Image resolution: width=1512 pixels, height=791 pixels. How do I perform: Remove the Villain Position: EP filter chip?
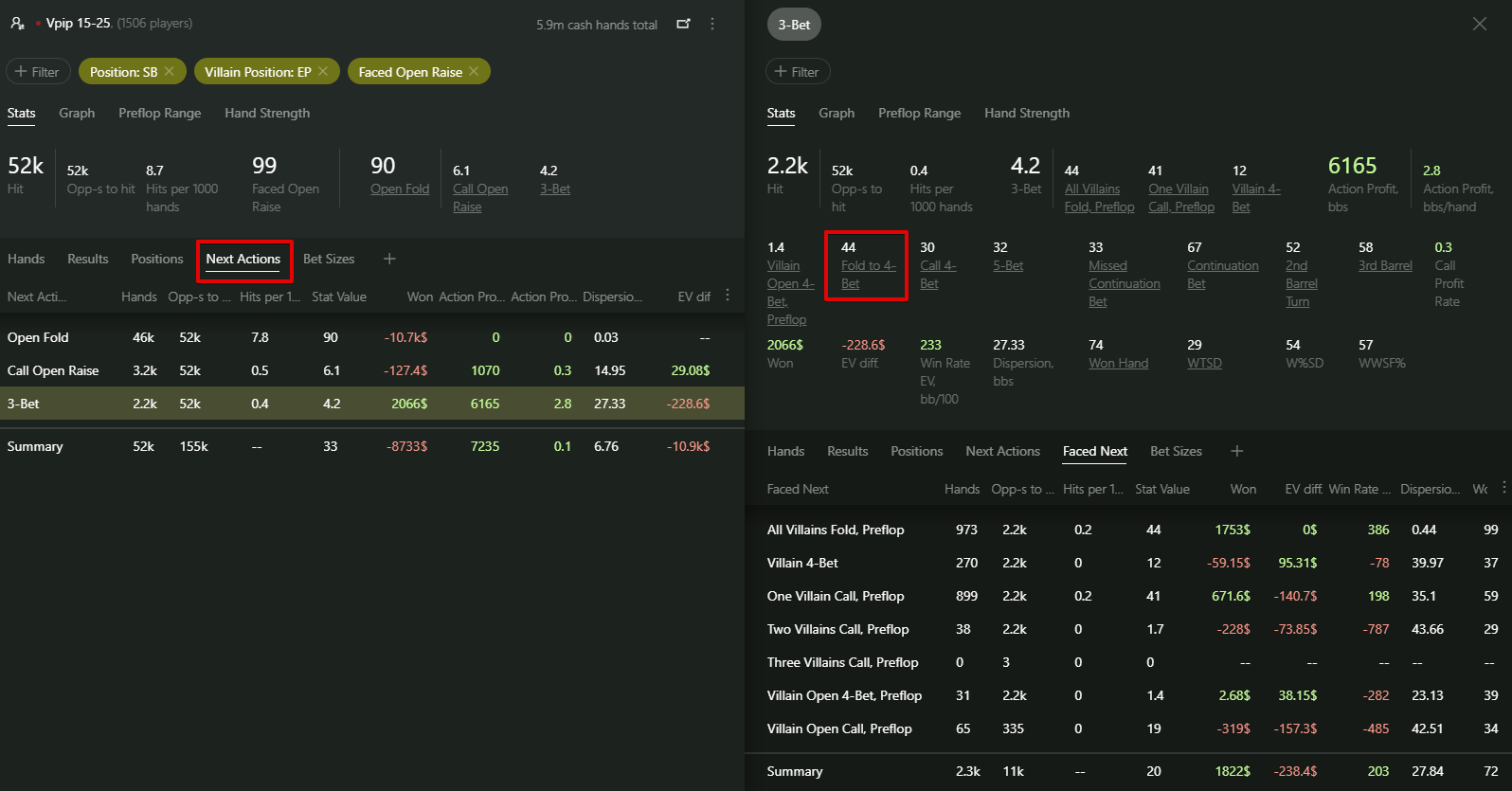click(323, 72)
